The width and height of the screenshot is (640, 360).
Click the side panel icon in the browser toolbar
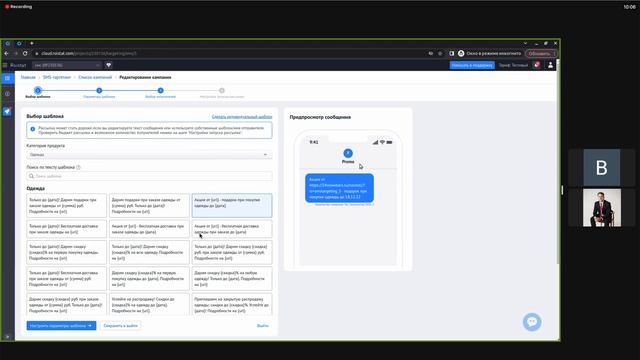451,53
